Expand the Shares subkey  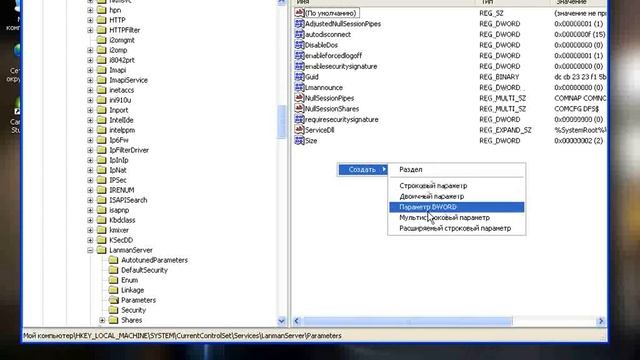pyautogui.click(x=102, y=320)
